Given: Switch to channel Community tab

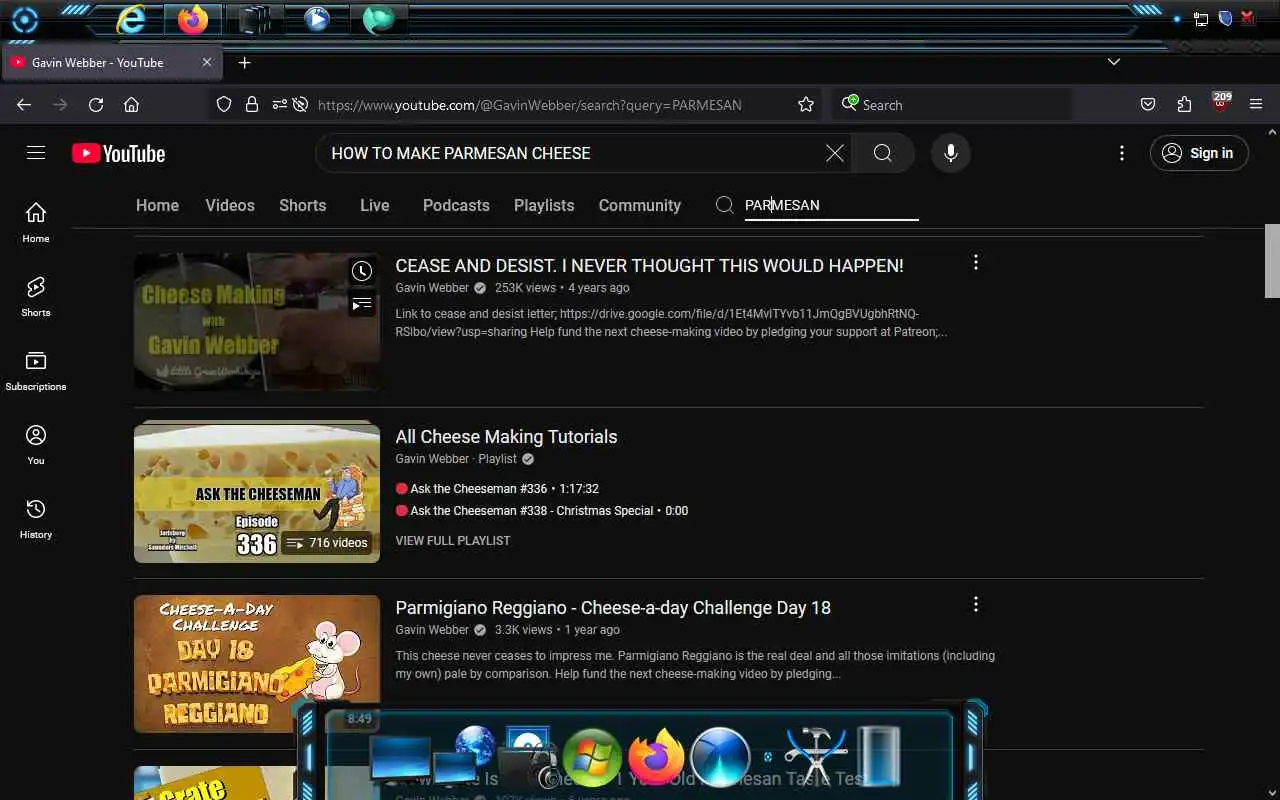Looking at the screenshot, I should (640, 205).
